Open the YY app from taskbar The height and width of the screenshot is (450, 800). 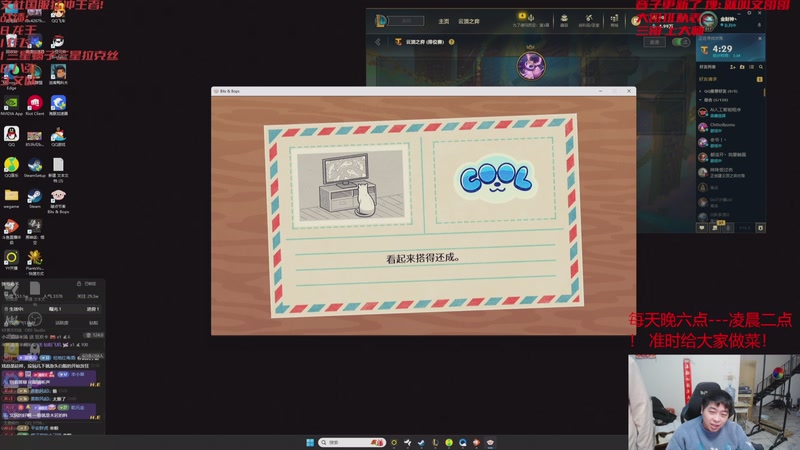[x=394, y=442]
